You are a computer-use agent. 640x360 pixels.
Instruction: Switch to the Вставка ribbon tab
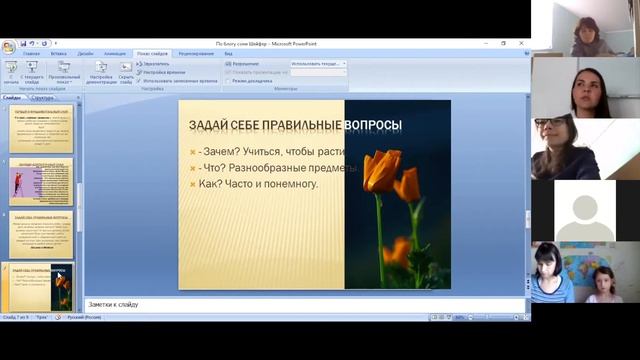pos(59,53)
